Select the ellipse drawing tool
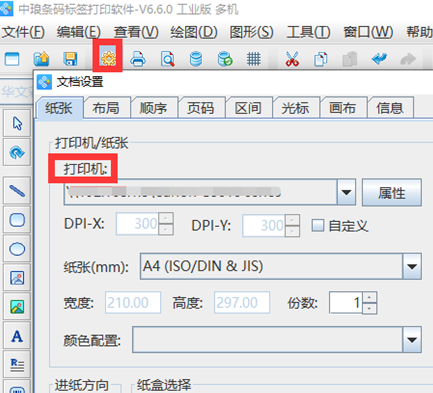This screenshot has height=393, width=433. tap(17, 249)
